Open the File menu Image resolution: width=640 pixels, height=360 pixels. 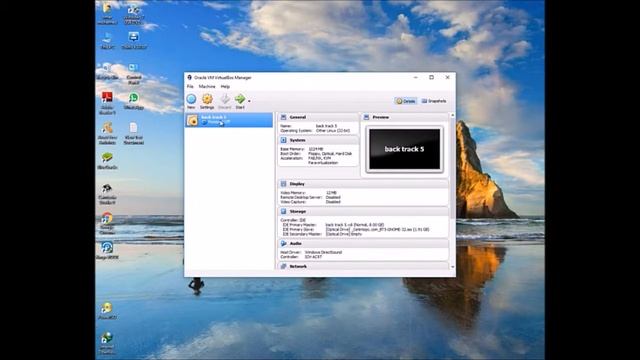tap(190, 87)
